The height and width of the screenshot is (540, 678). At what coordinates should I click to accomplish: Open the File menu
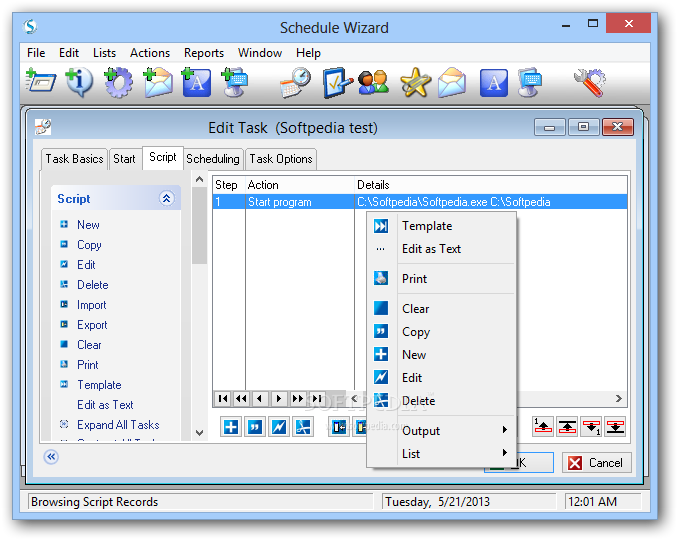[36, 53]
